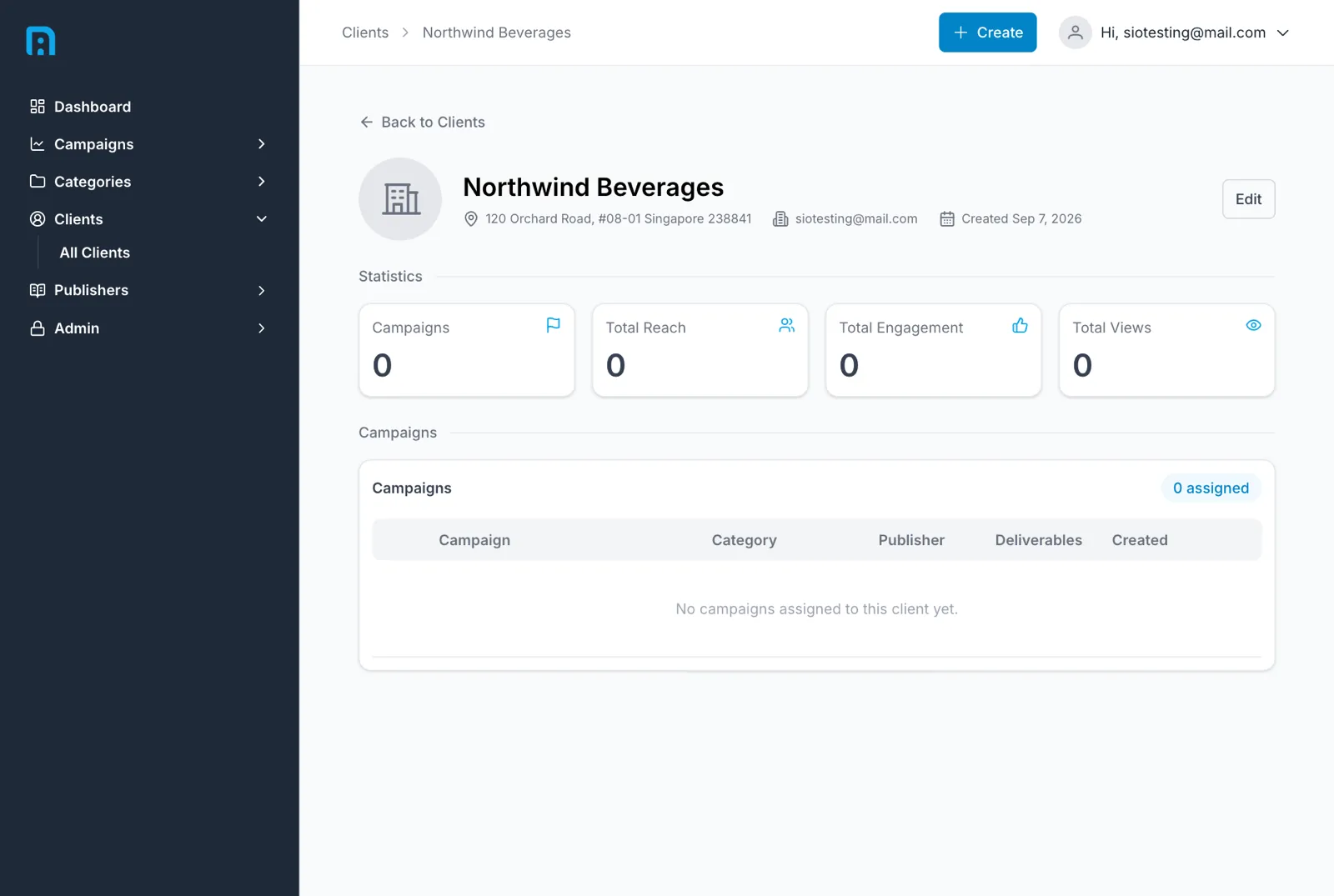1334x896 pixels.
Task: Click the back arrow icon
Action: click(366, 122)
